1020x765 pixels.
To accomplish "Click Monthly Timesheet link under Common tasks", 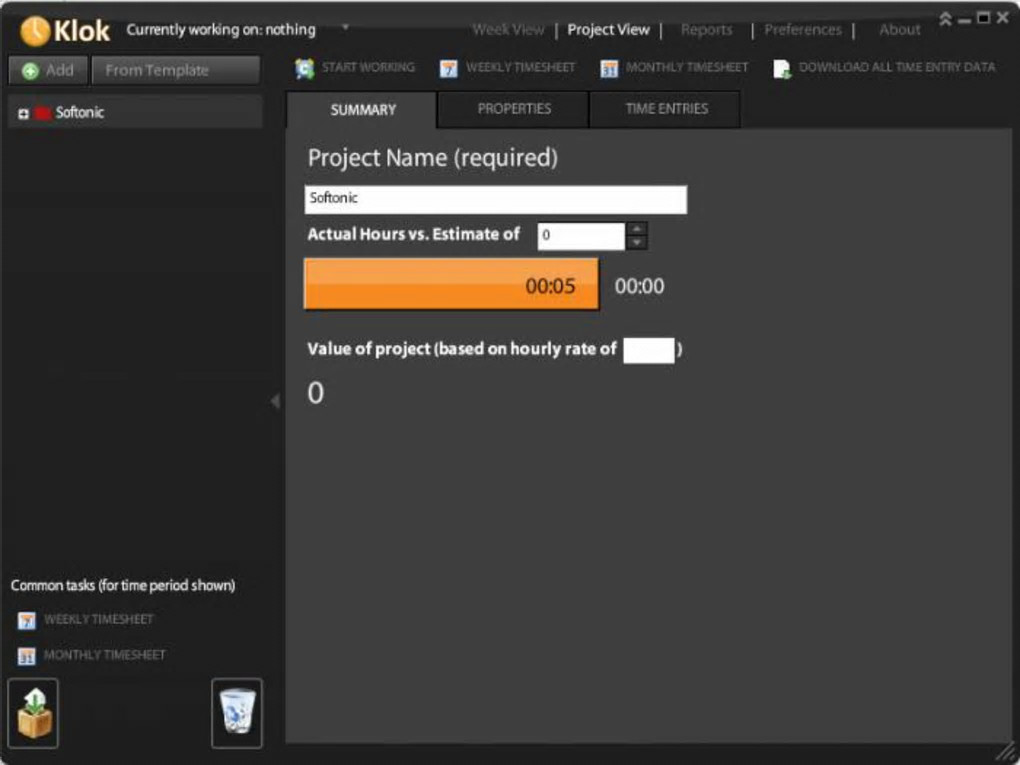I will click(104, 655).
